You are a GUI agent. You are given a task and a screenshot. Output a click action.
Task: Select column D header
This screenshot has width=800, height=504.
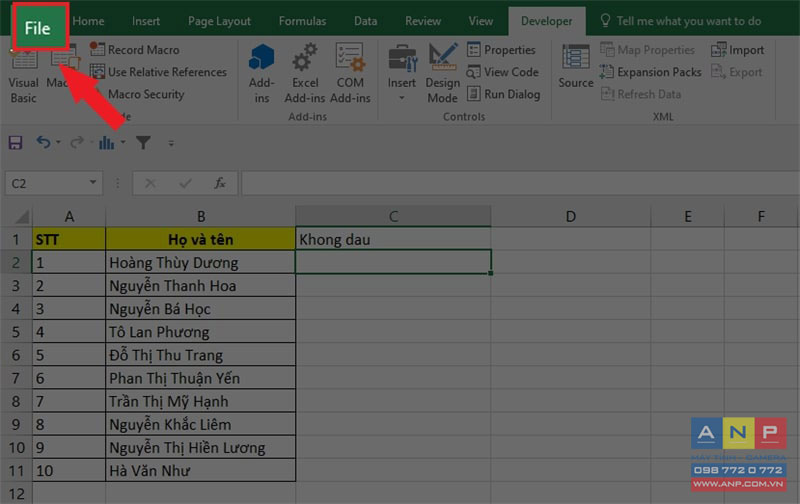pos(570,216)
